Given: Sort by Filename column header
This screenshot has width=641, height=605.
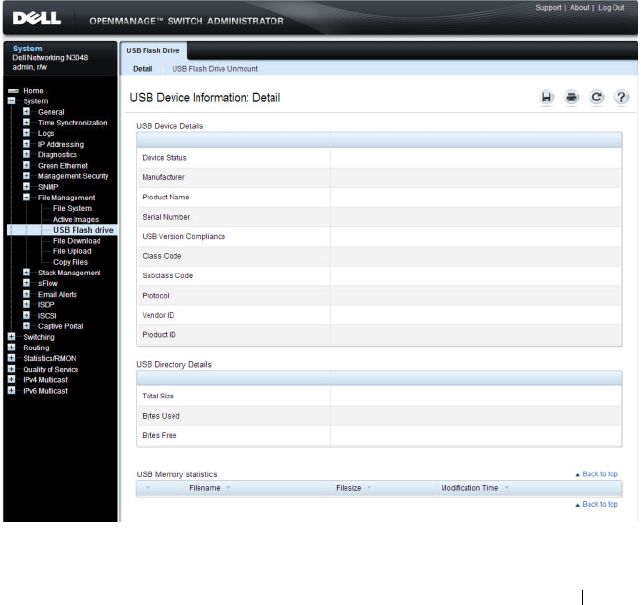Looking at the screenshot, I should click(x=205, y=488).
